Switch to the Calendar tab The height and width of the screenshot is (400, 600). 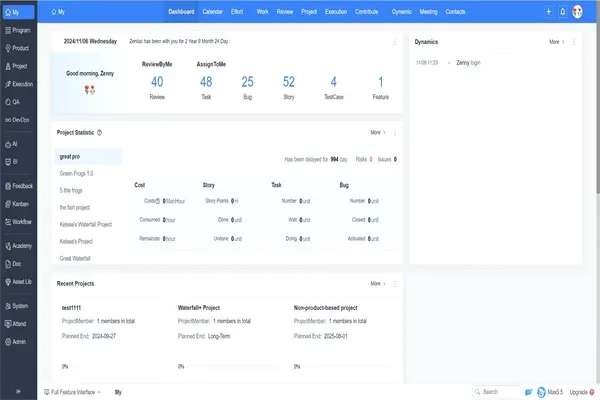[x=213, y=12]
